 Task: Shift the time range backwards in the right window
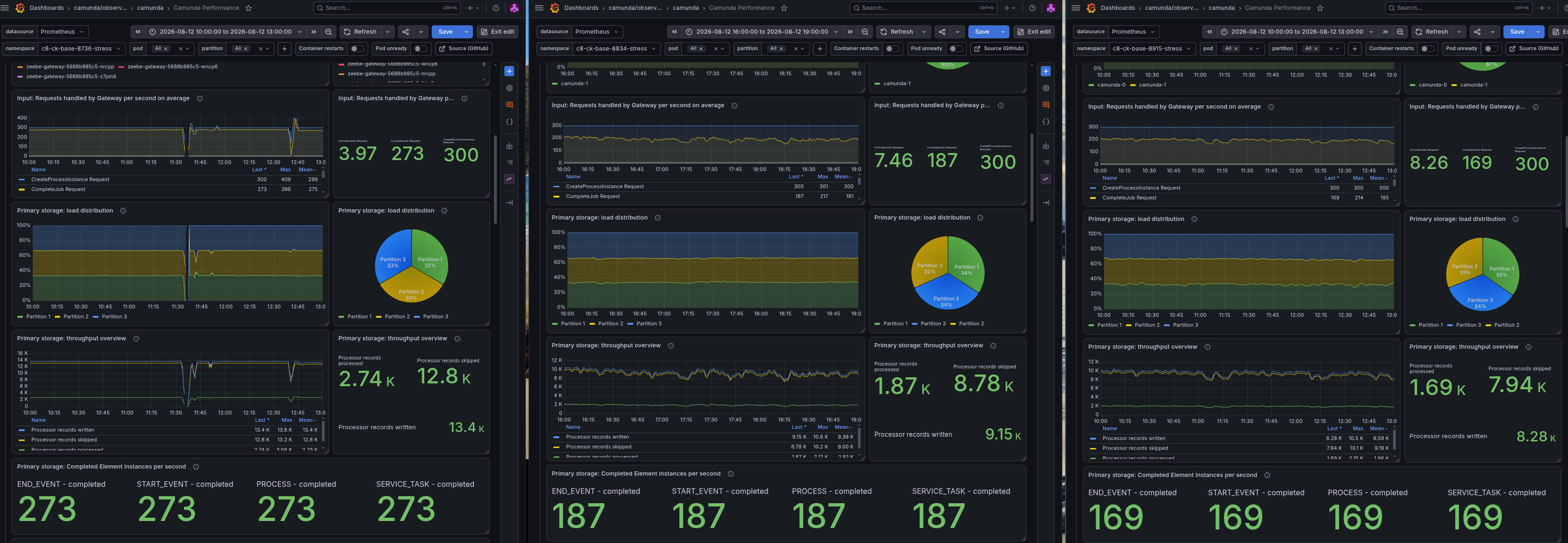1210,32
